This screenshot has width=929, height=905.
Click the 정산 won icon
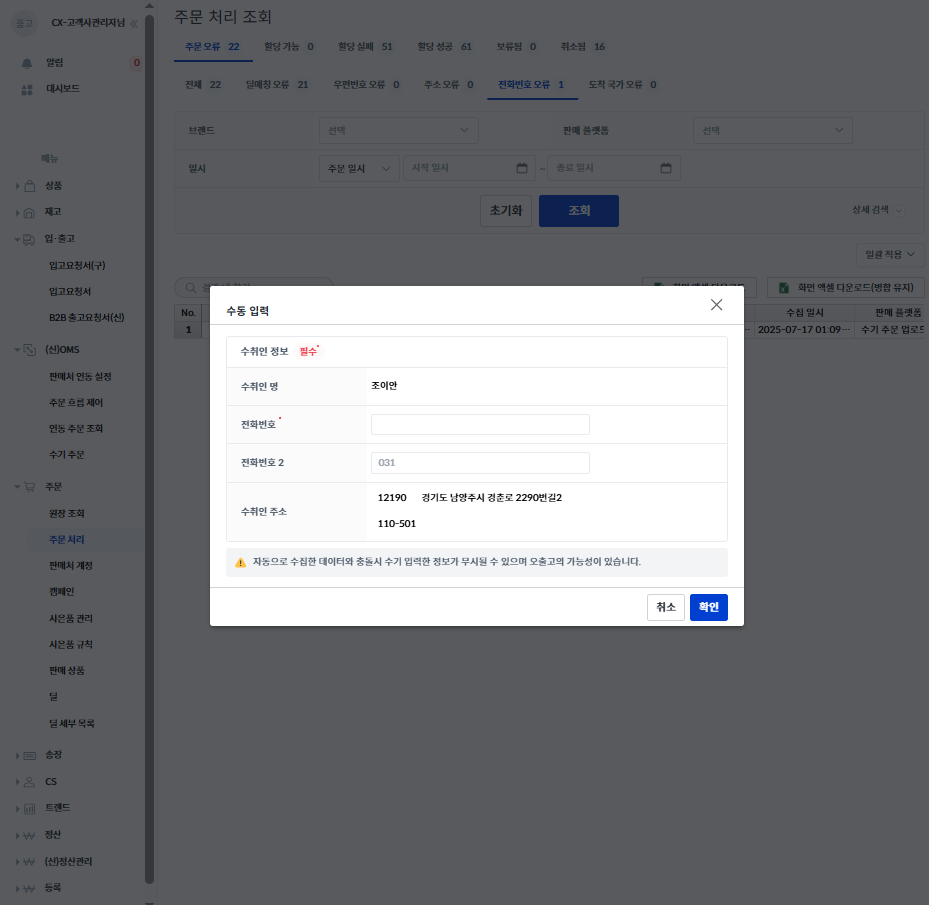tap(29, 836)
